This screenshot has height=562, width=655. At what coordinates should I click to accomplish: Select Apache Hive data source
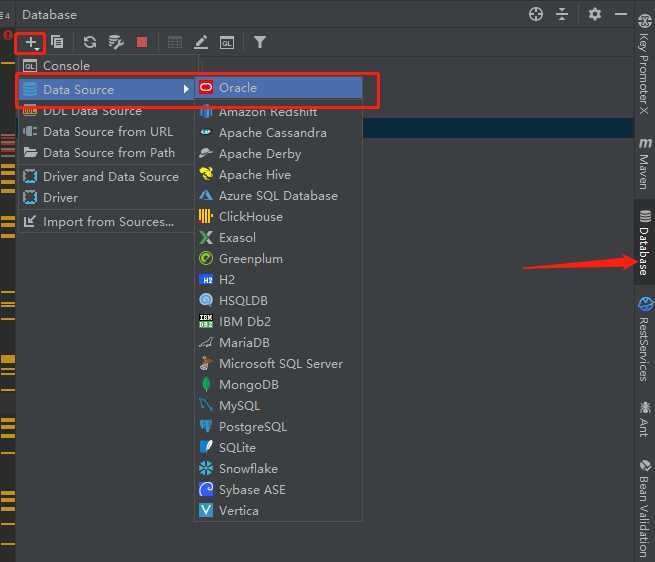click(279, 175)
